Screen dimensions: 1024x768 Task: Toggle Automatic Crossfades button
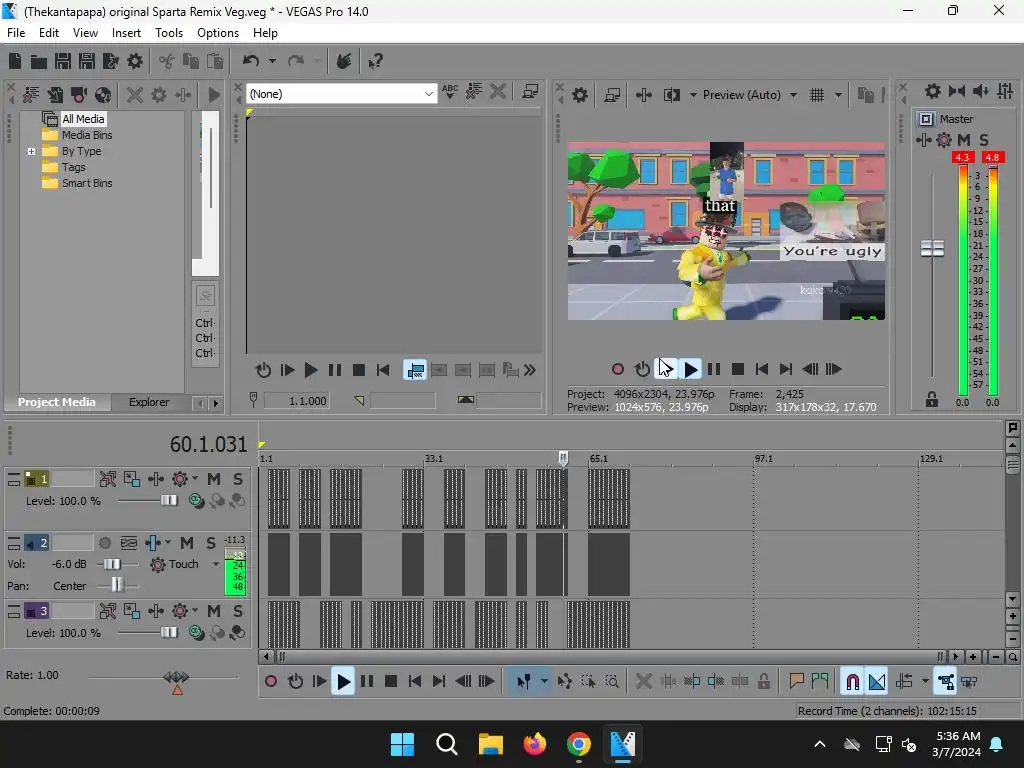(x=877, y=681)
